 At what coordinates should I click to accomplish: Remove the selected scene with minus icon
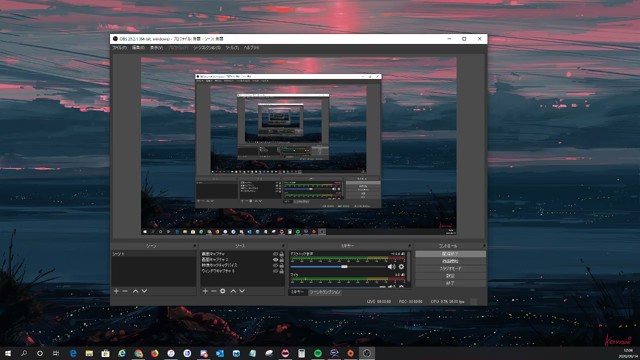click(125, 291)
